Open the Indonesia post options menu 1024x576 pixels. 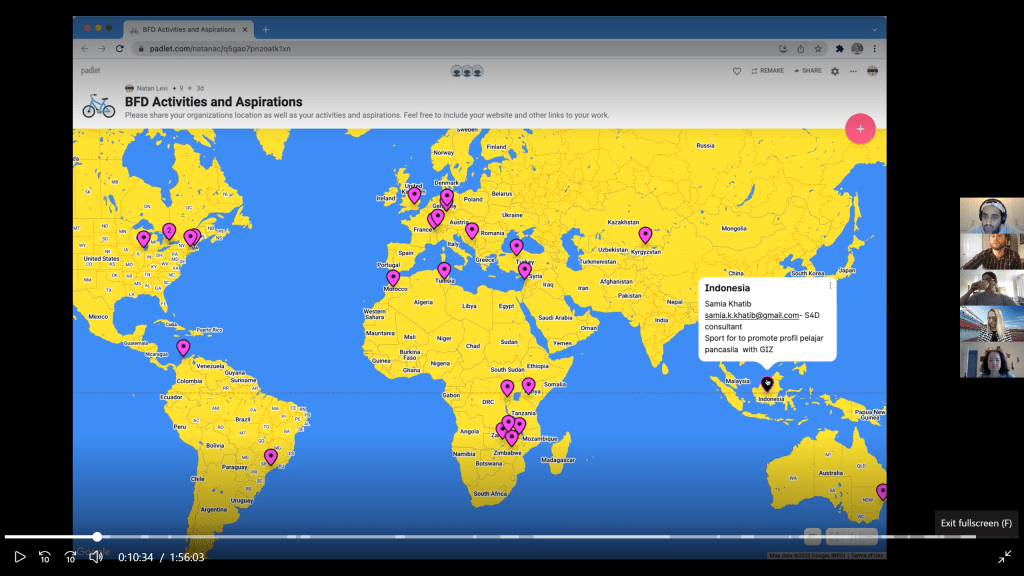click(x=830, y=286)
